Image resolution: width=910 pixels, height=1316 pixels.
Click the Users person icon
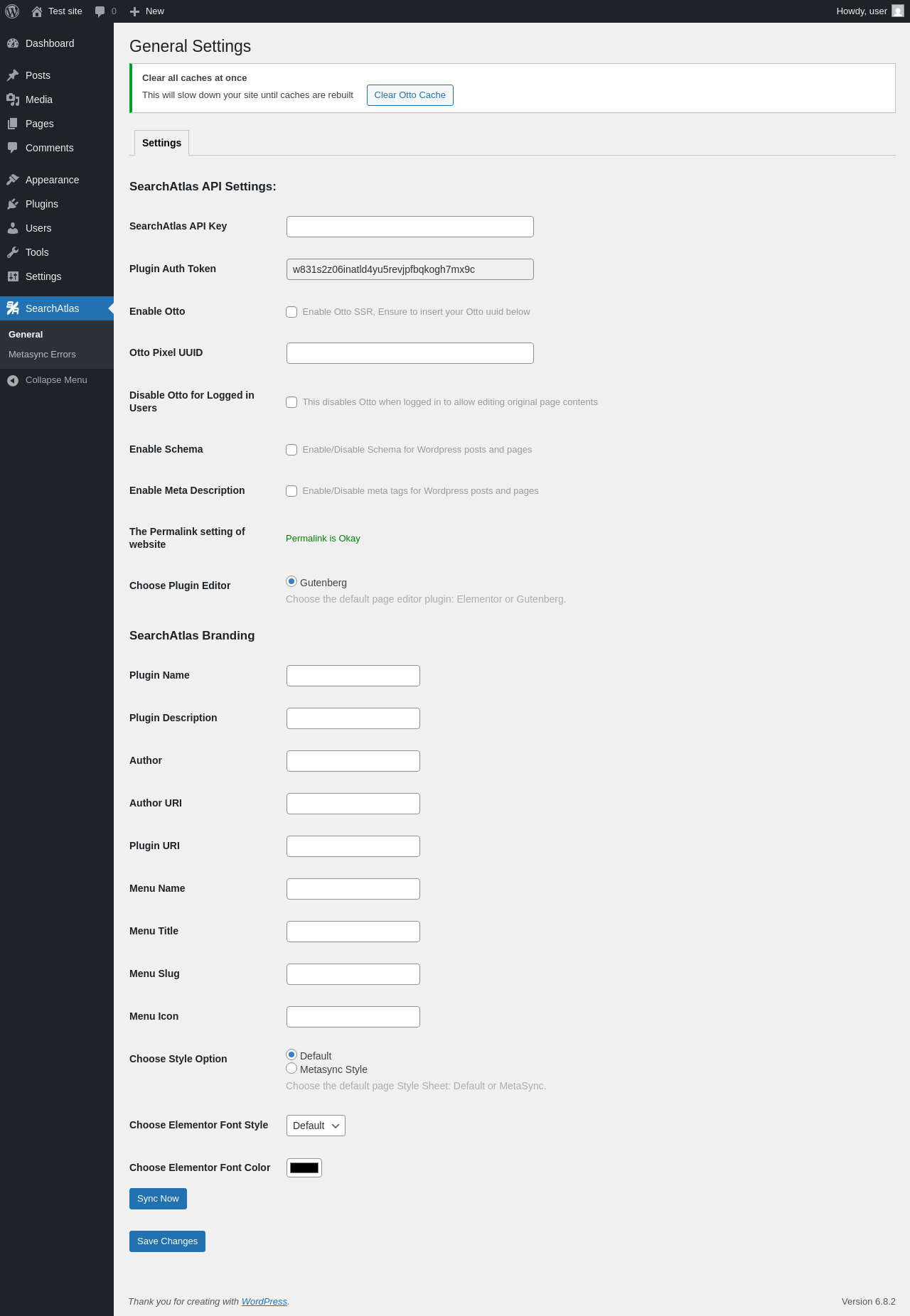coord(13,228)
